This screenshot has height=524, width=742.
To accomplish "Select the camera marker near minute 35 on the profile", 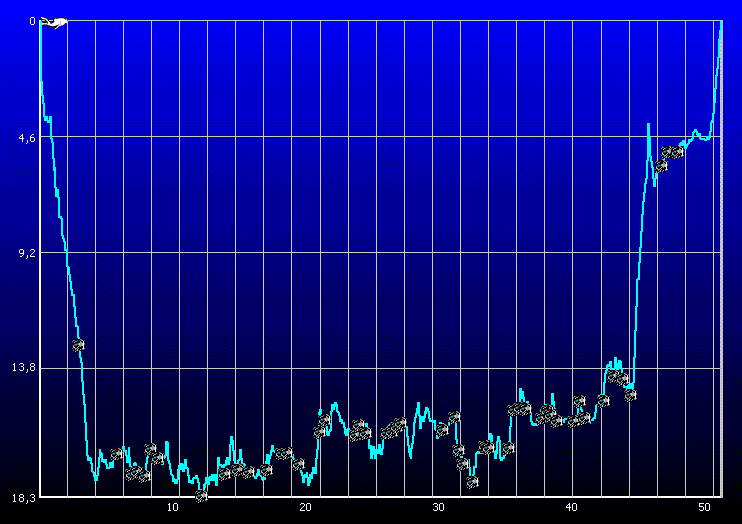I will 508,447.
